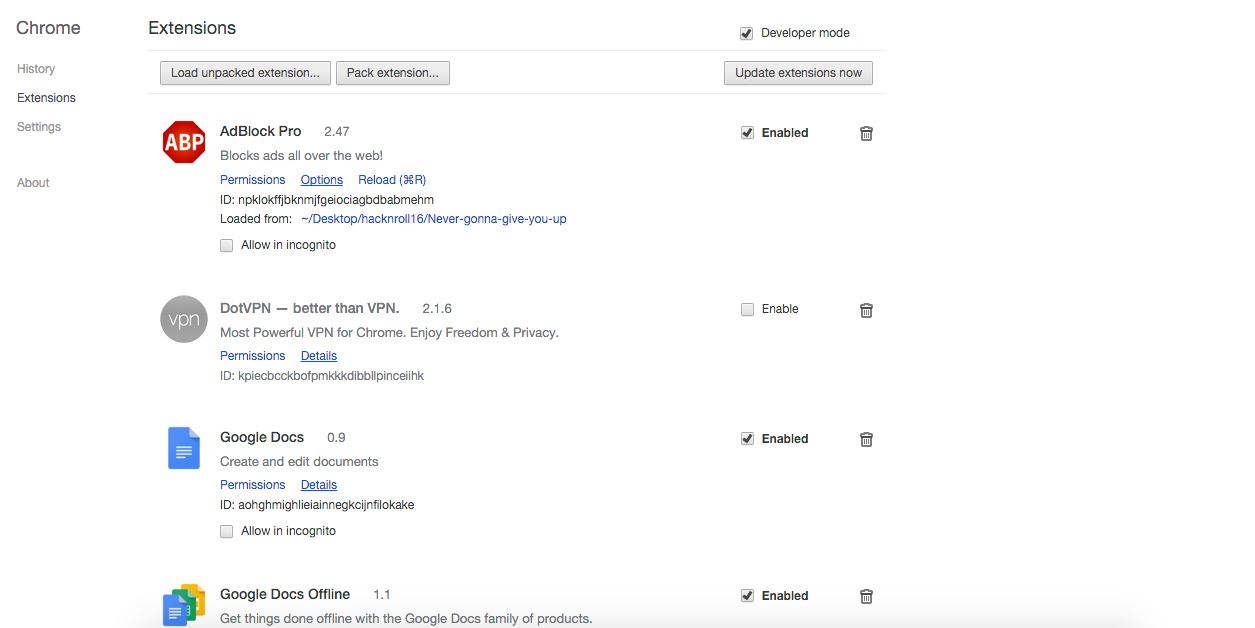Click the DotVPN extension ID text
1255x628 pixels.
322,376
